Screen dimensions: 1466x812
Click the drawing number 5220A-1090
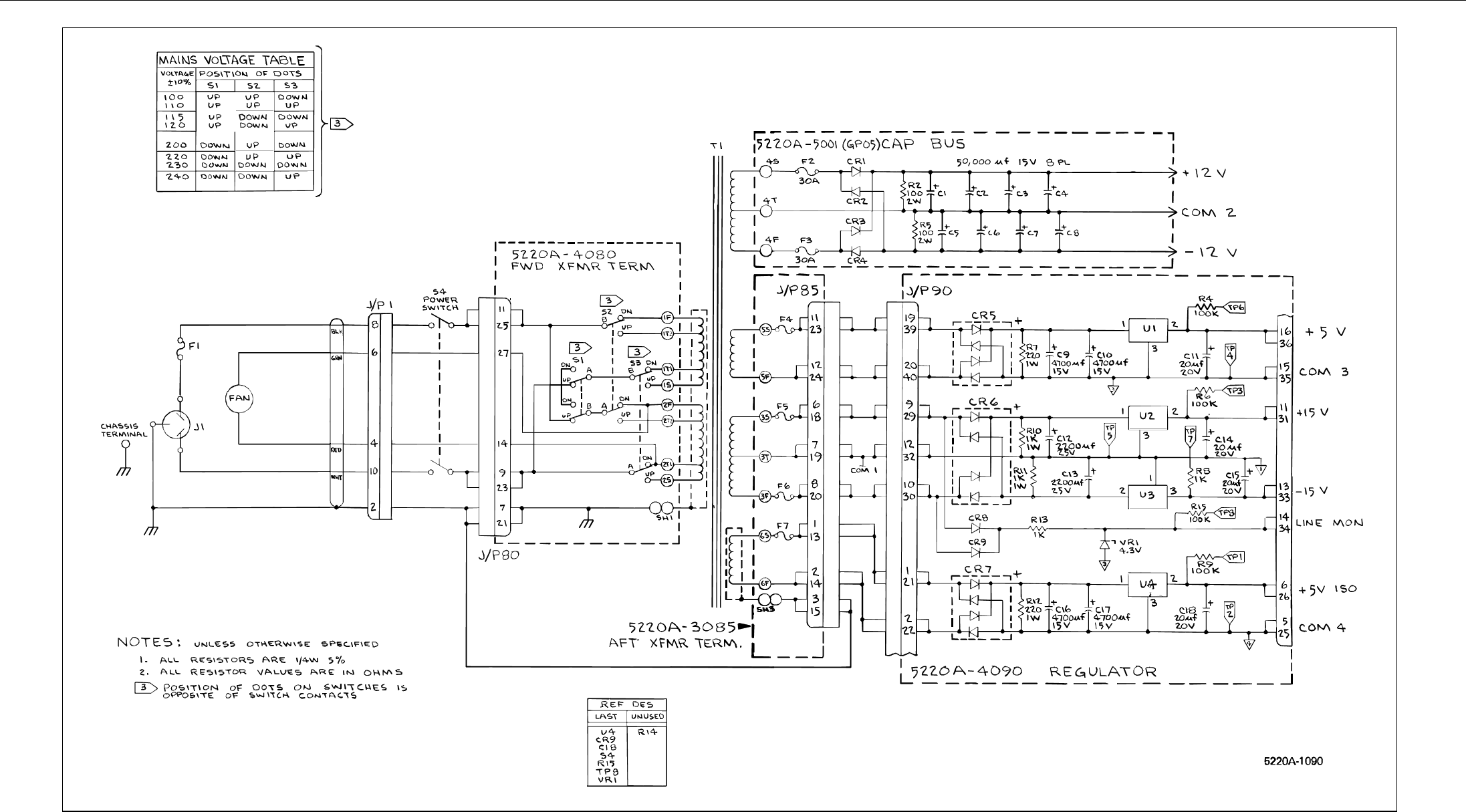pos(1293,761)
